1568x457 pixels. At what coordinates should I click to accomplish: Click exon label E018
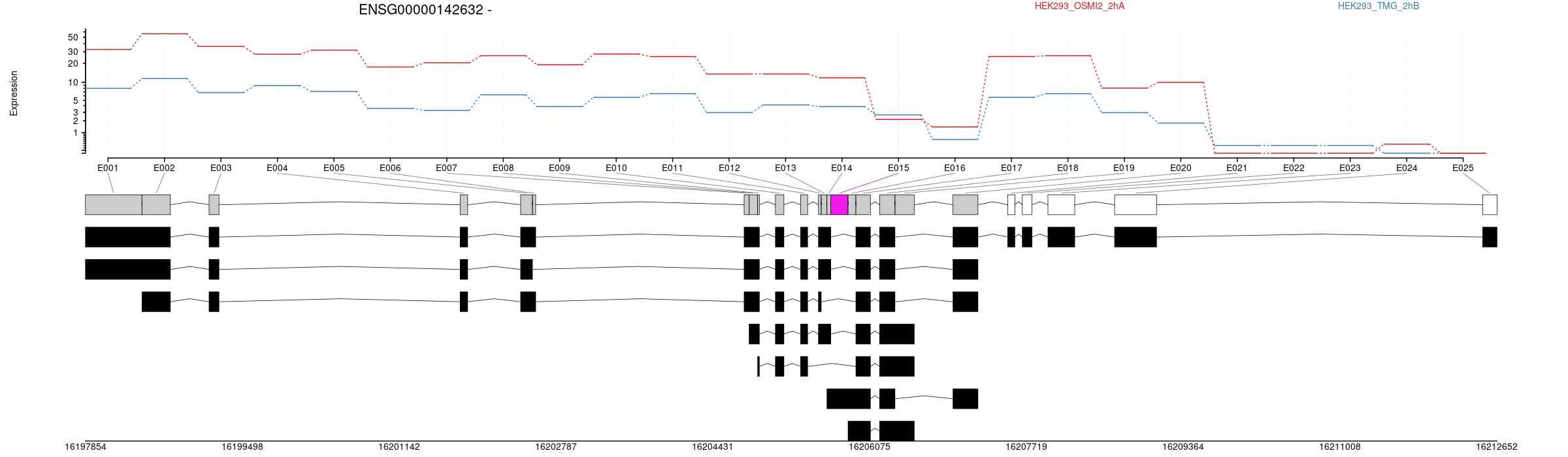[1068, 168]
